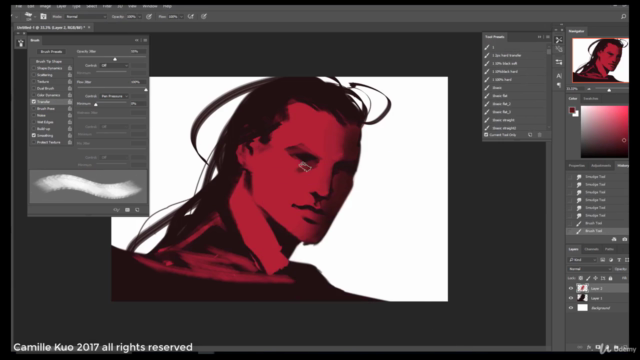The height and width of the screenshot is (360, 640).
Task: Open Opacity Jitter Control dropdown set to Off
Action: point(114,65)
